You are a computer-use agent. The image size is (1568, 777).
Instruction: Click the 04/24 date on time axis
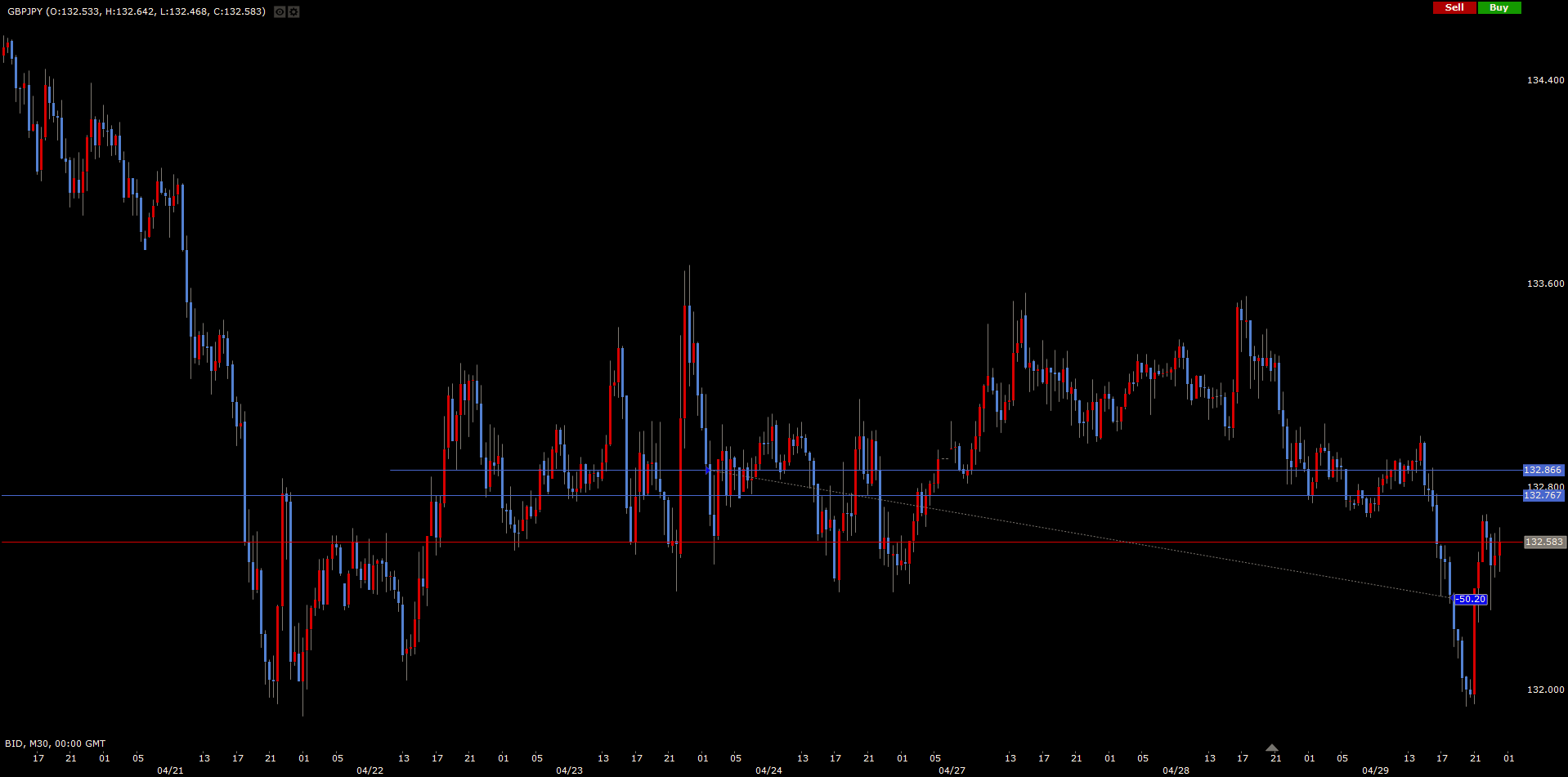tap(768, 770)
